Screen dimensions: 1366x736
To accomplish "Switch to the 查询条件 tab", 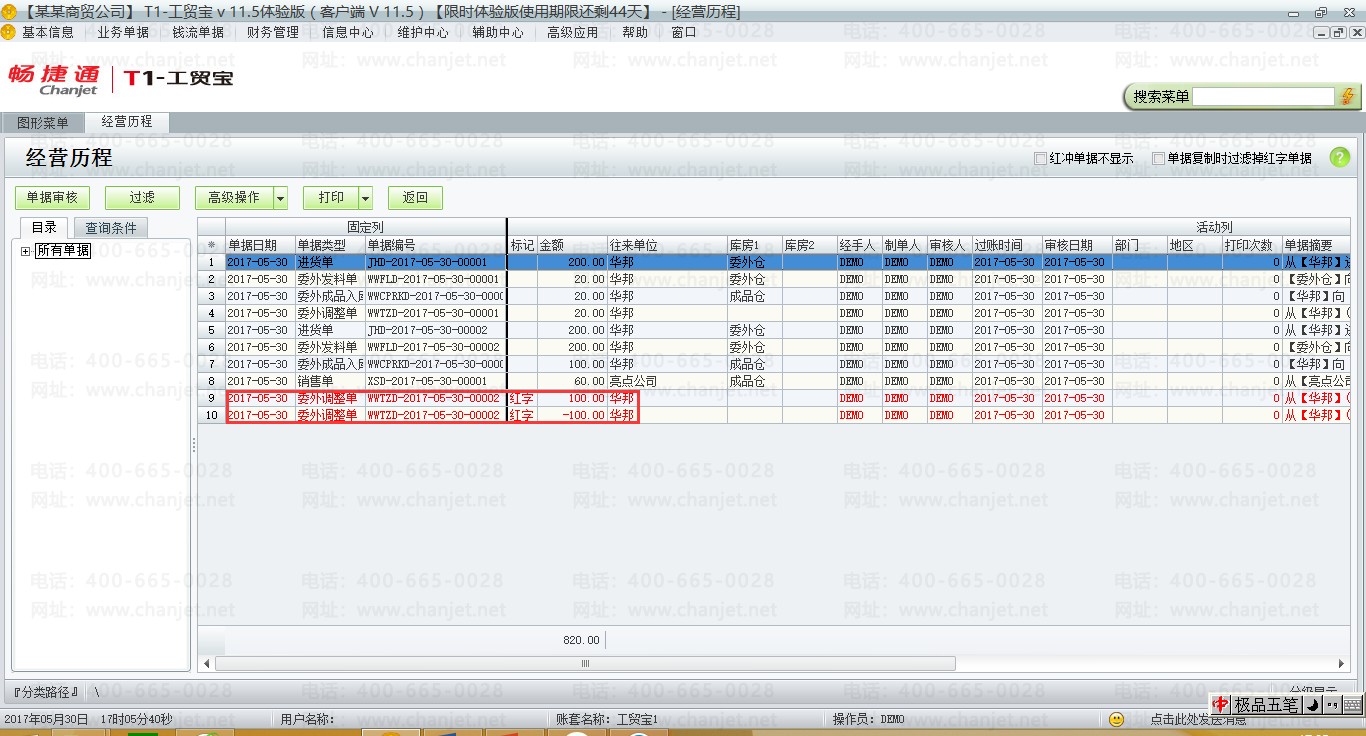I will point(110,228).
